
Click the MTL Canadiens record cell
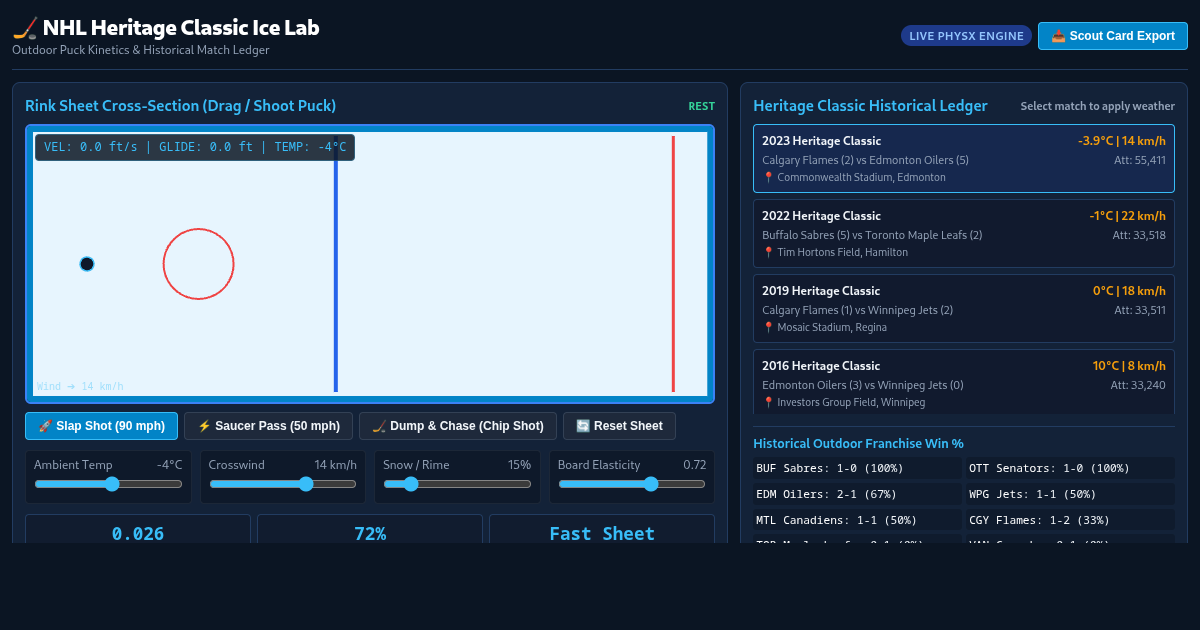click(858, 520)
